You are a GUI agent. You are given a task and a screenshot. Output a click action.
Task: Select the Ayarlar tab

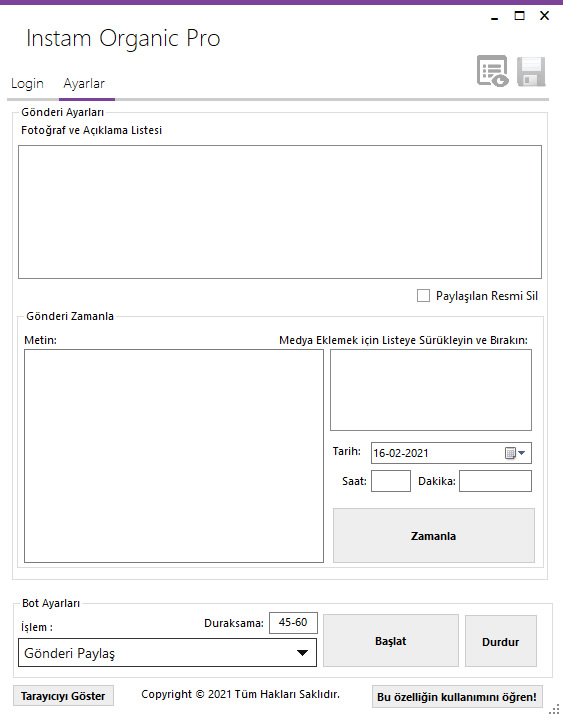pyautogui.click(x=84, y=84)
